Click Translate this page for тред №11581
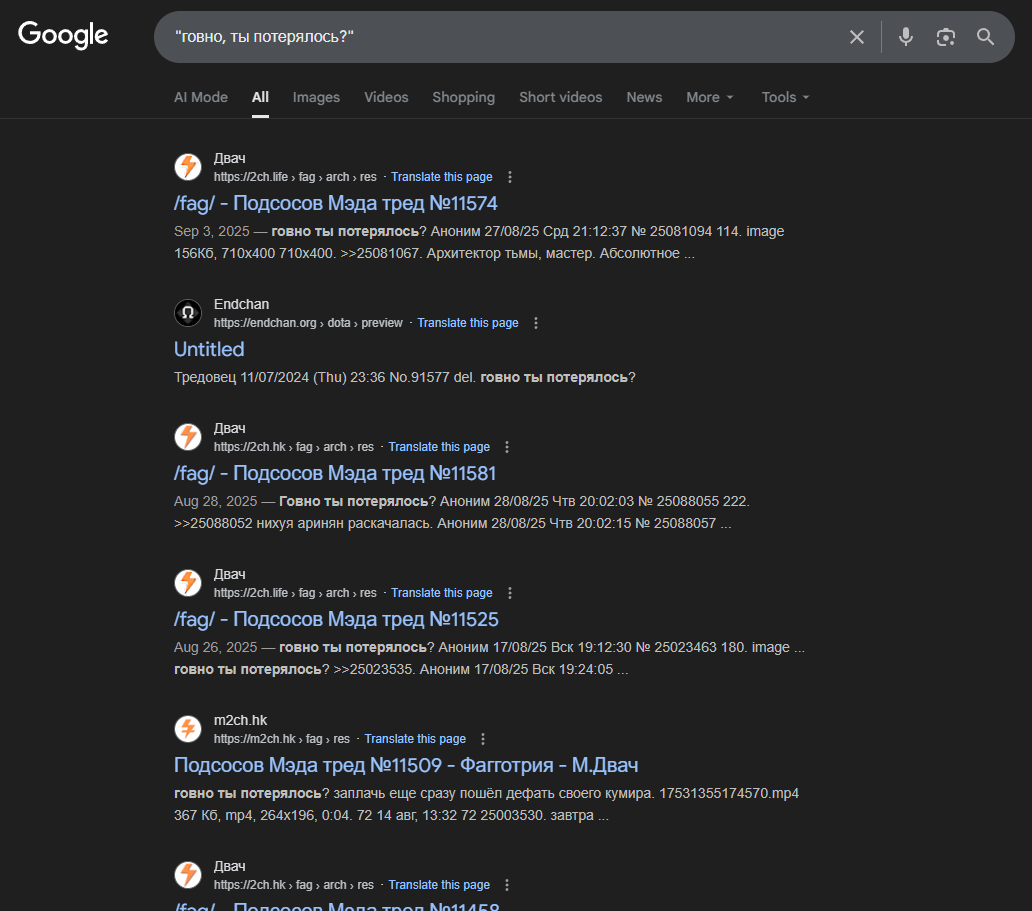 click(439, 447)
